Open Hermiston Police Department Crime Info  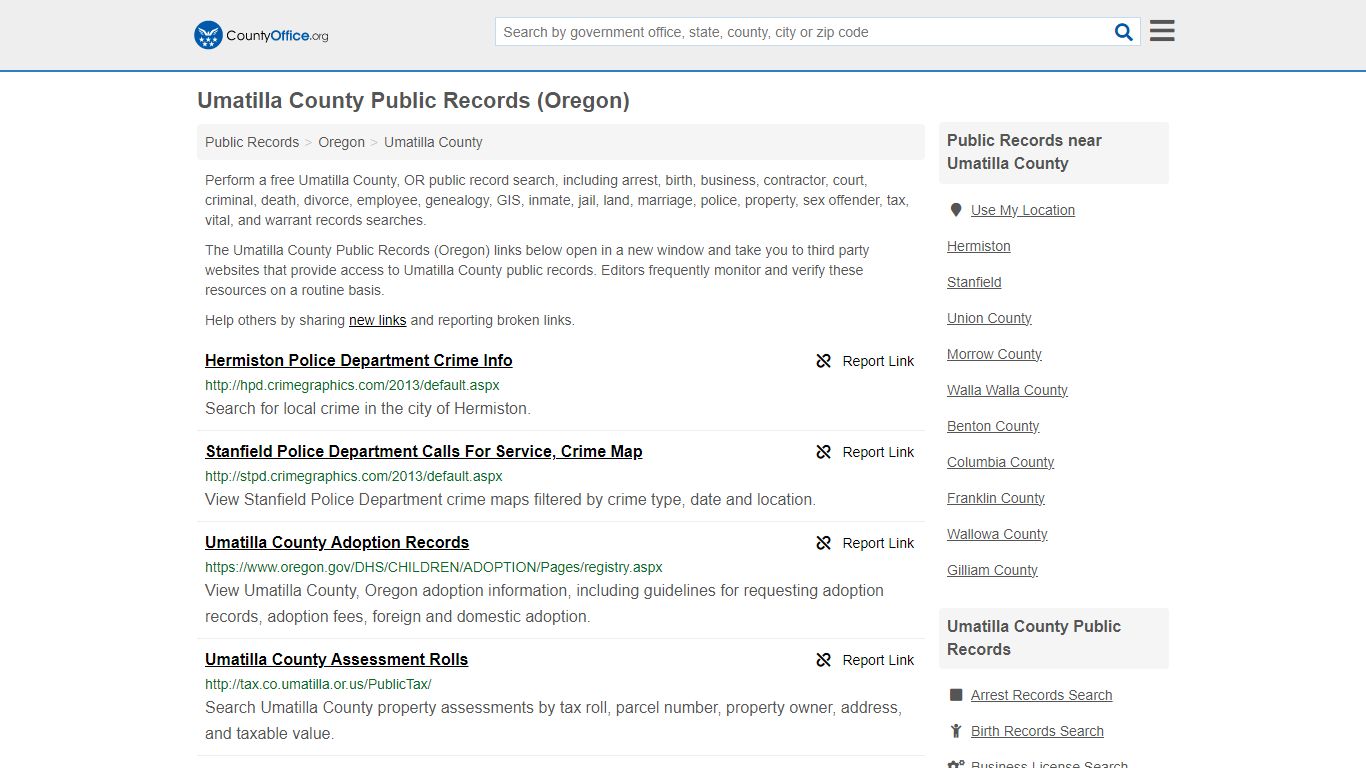click(x=359, y=360)
